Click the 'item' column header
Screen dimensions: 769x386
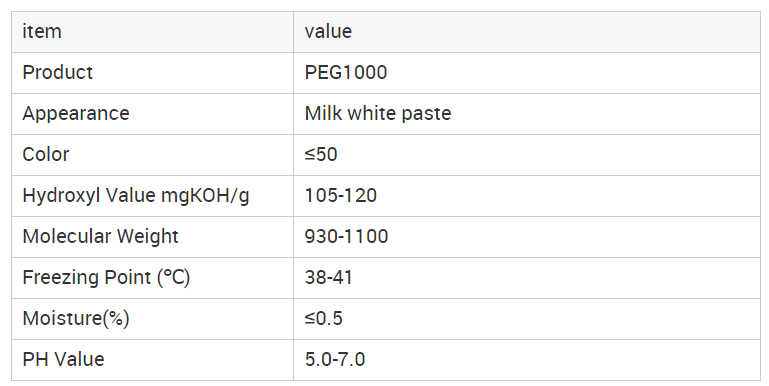153,32
